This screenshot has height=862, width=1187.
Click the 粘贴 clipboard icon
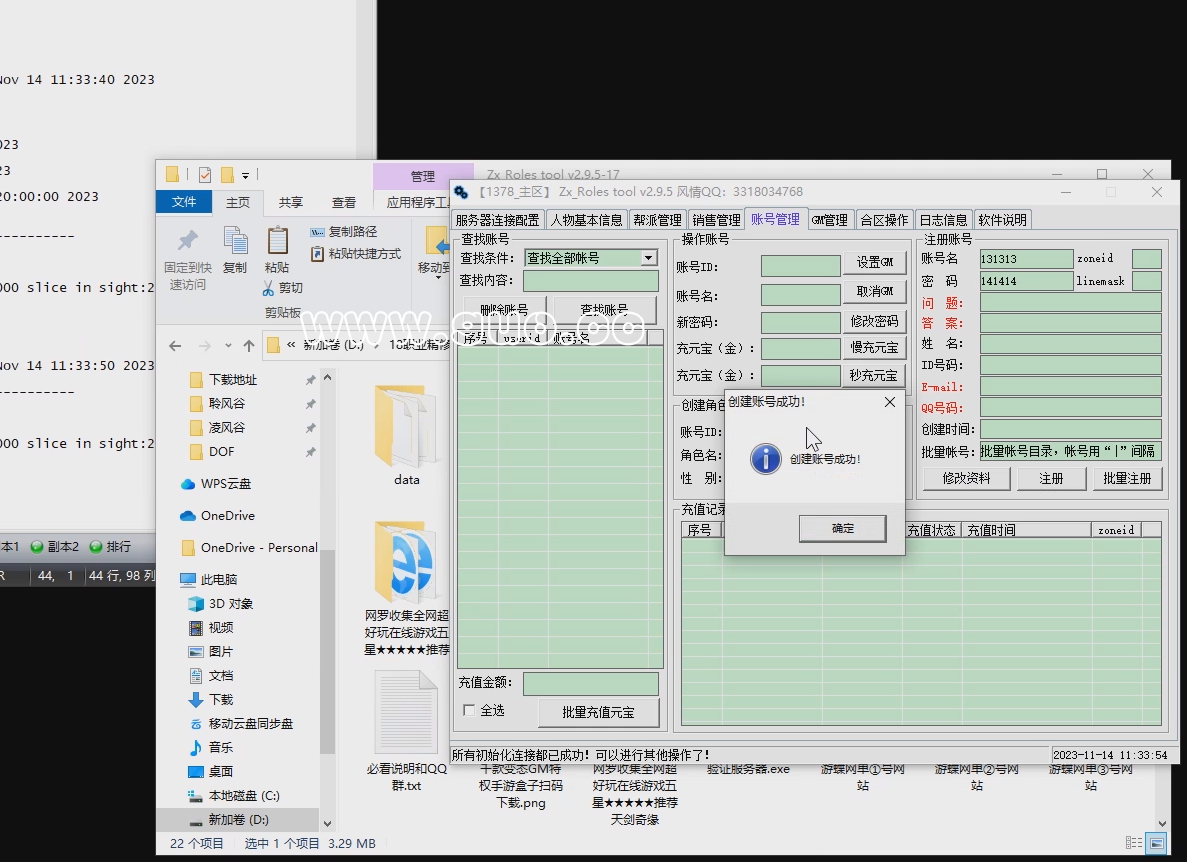[x=277, y=242]
